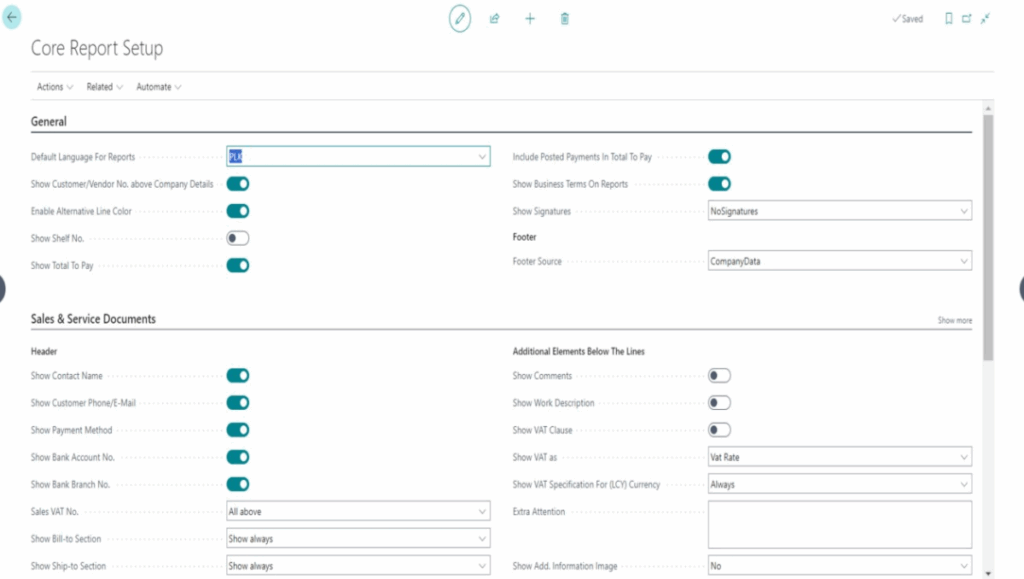Open the Show Signatures dropdown

pyautogui.click(x=839, y=211)
